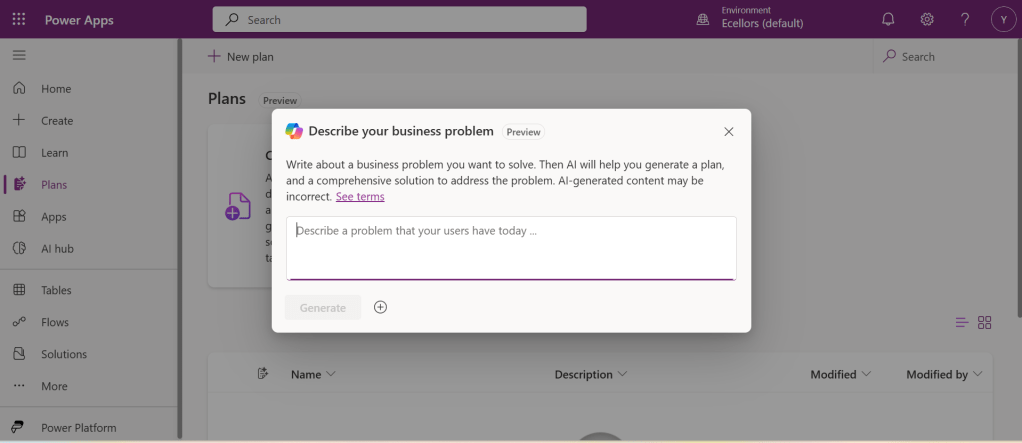Open the notifications bell

888,20
